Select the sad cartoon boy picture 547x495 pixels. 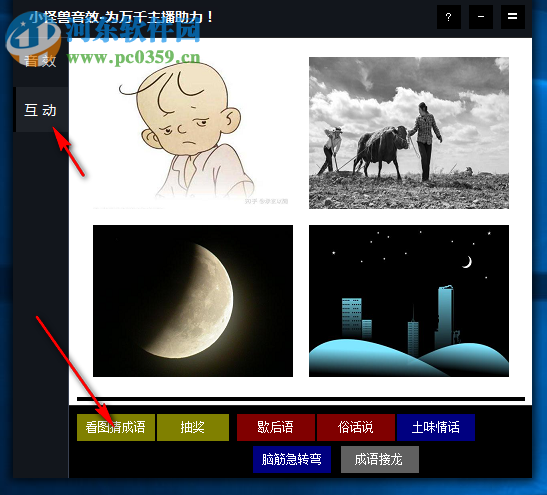tap(193, 133)
